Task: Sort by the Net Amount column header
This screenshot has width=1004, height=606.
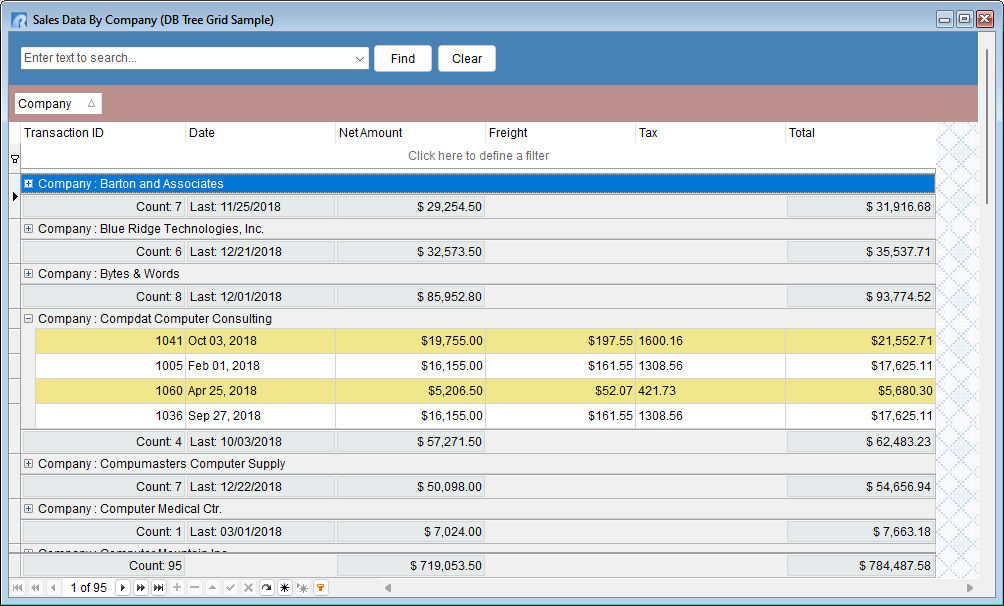Action: coord(410,133)
